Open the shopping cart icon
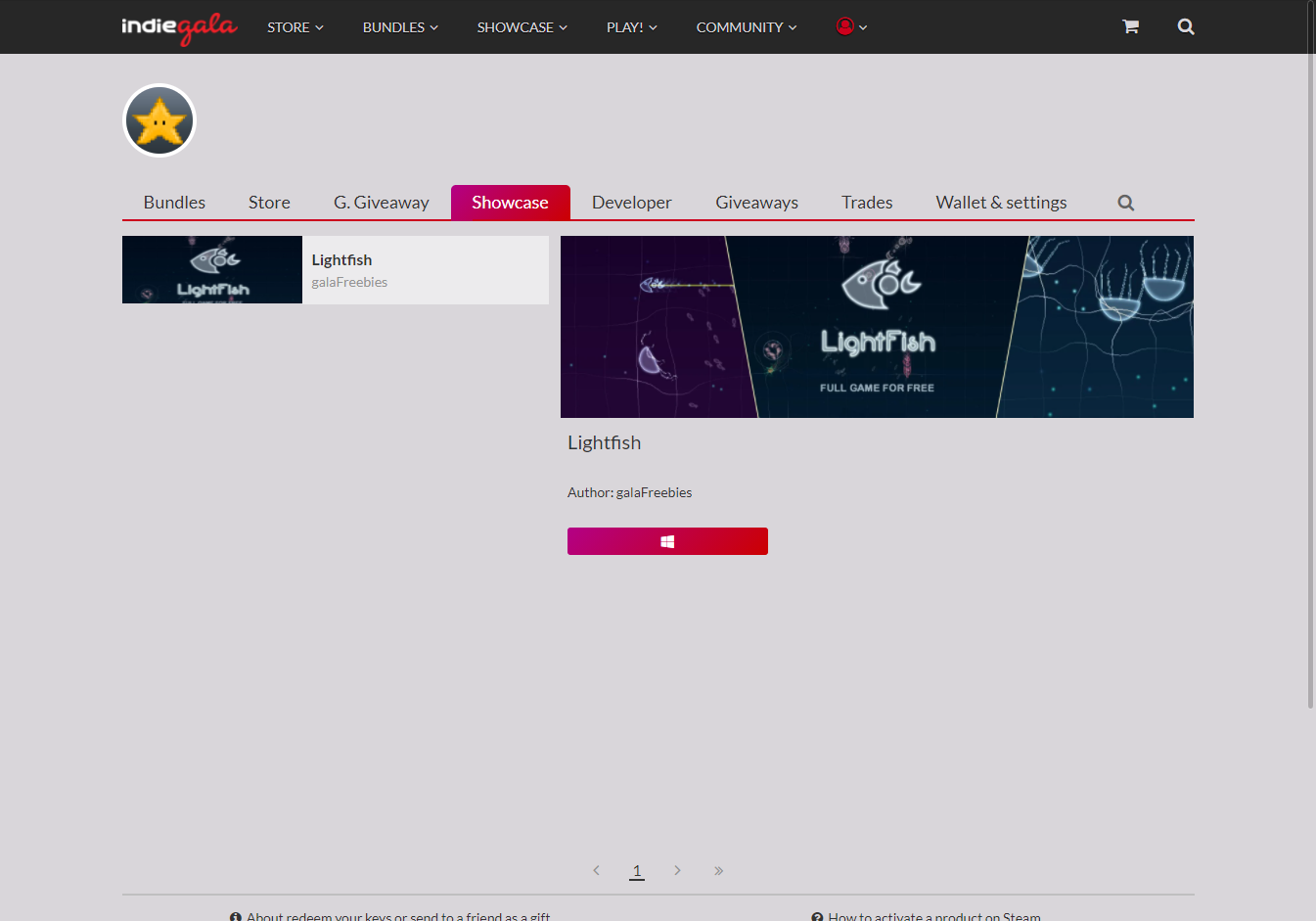The image size is (1316, 921). click(x=1130, y=26)
